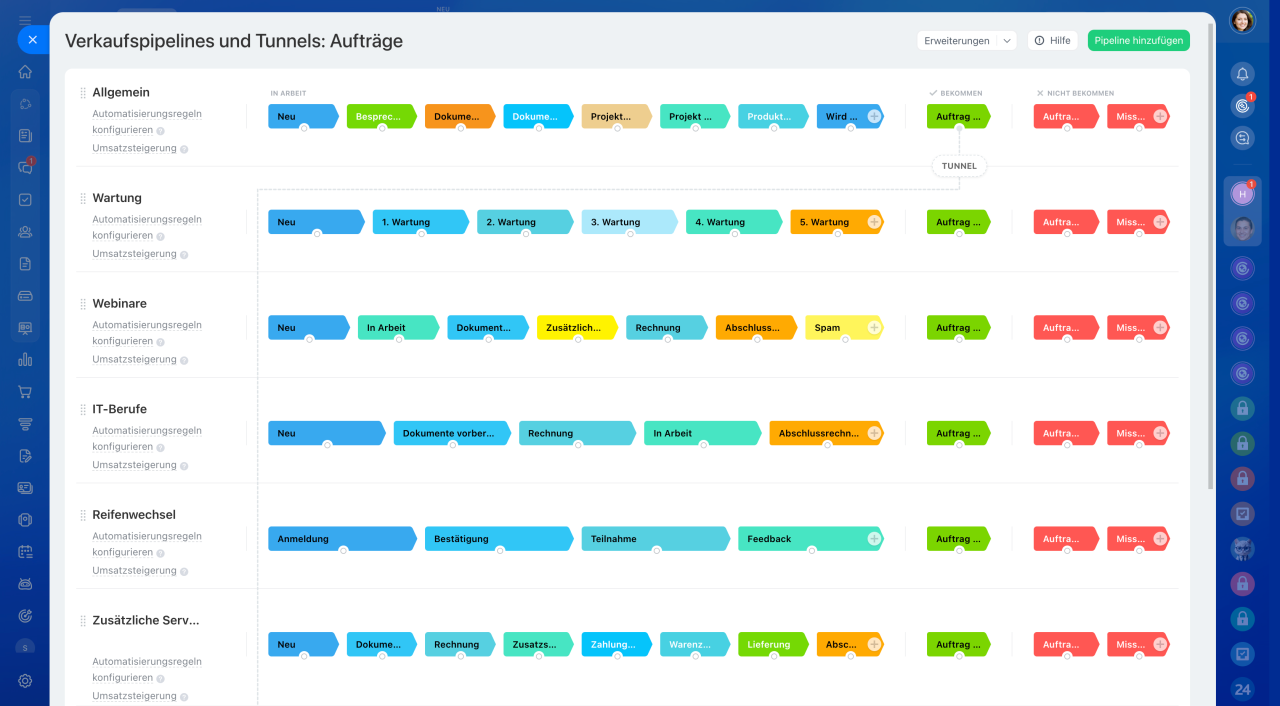This screenshot has width=1280, height=706.
Task: Open the user profile avatar at top right
Action: point(1242,21)
